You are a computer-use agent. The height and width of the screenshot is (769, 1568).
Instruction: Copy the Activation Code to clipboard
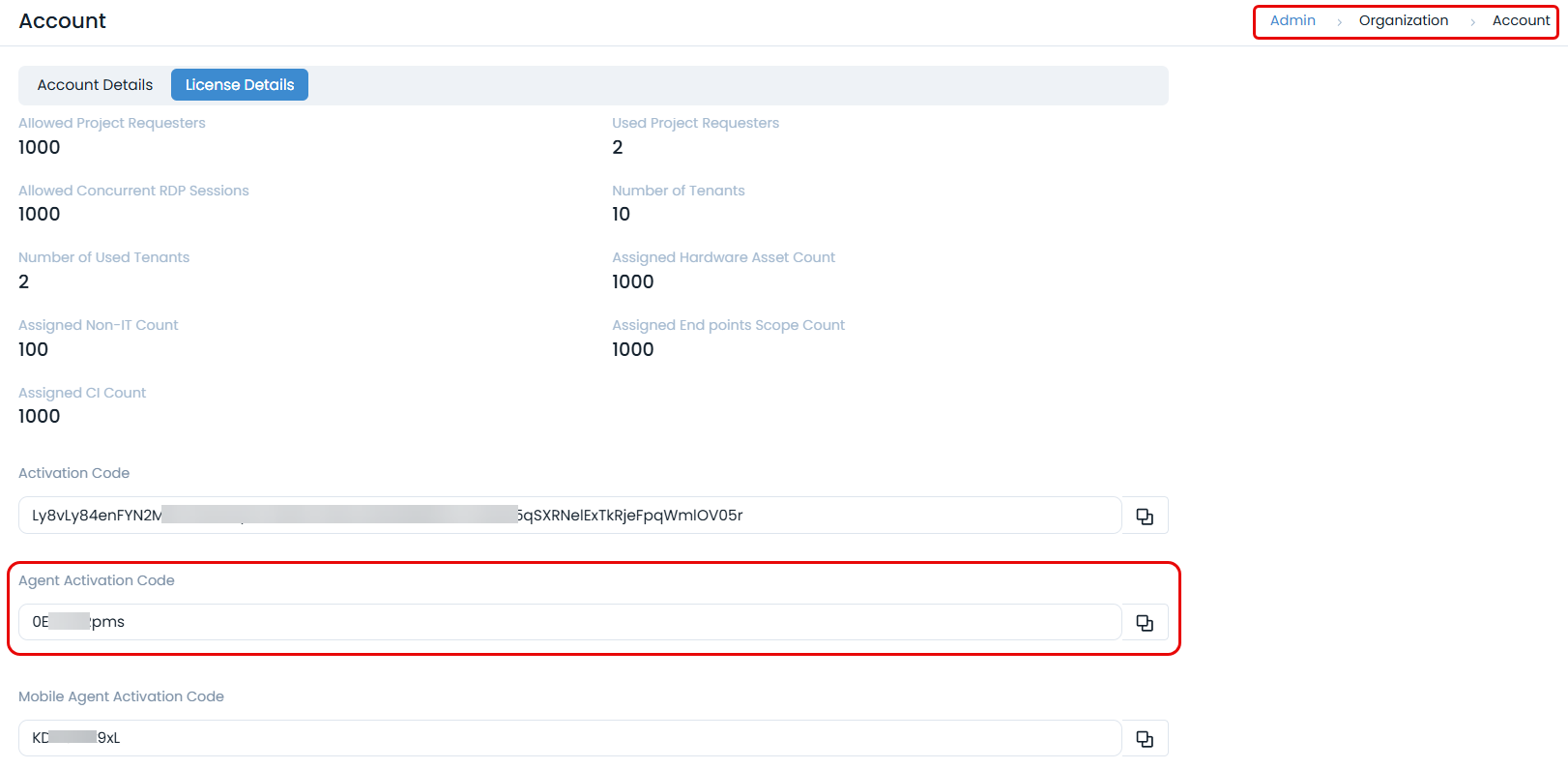tap(1145, 517)
